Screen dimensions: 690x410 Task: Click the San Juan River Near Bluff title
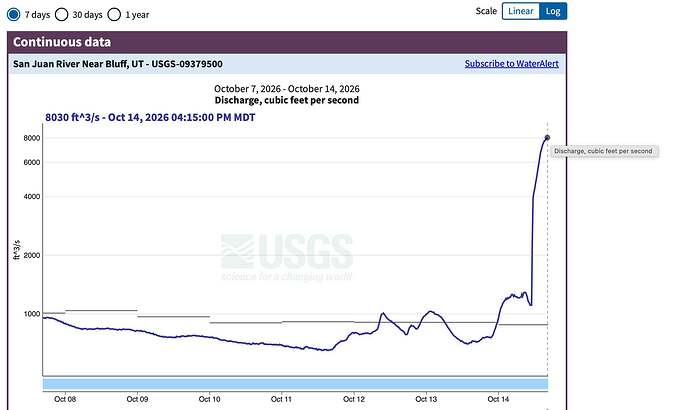tap(117, 64)
